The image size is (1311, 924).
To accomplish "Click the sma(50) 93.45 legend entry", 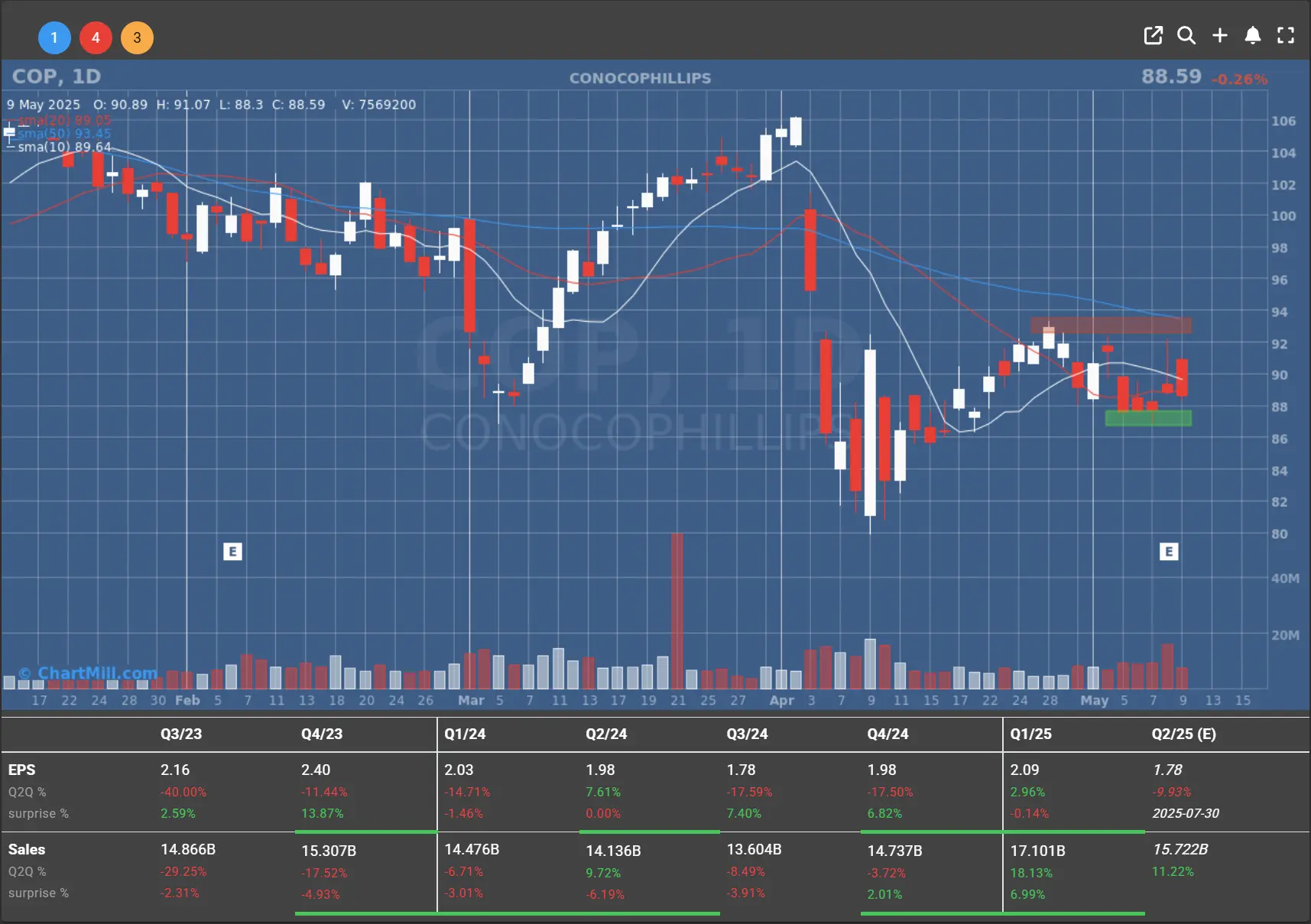I will (x=64, y=133).
